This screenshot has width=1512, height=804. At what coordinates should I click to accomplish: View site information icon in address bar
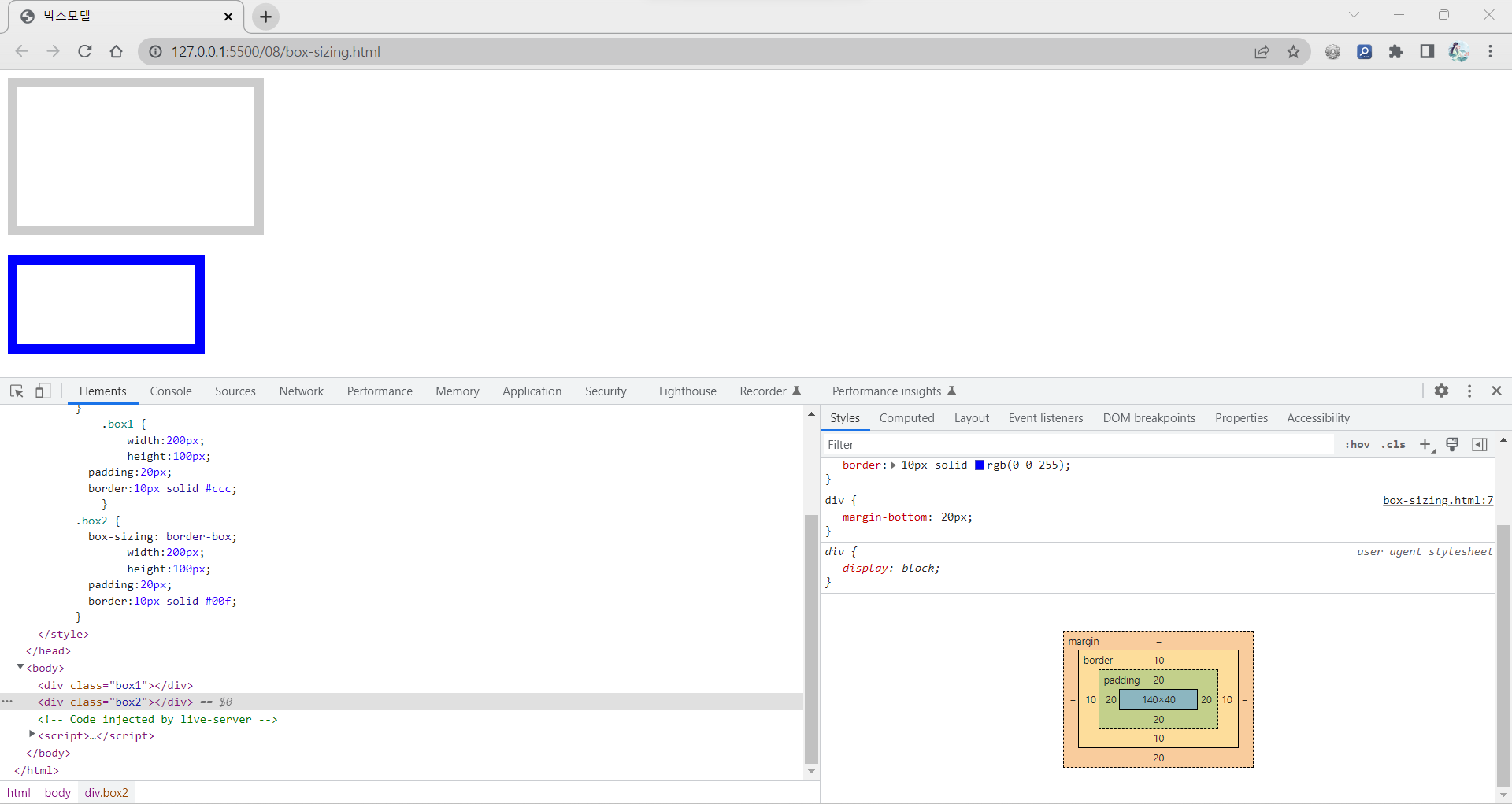pos(156,51)
